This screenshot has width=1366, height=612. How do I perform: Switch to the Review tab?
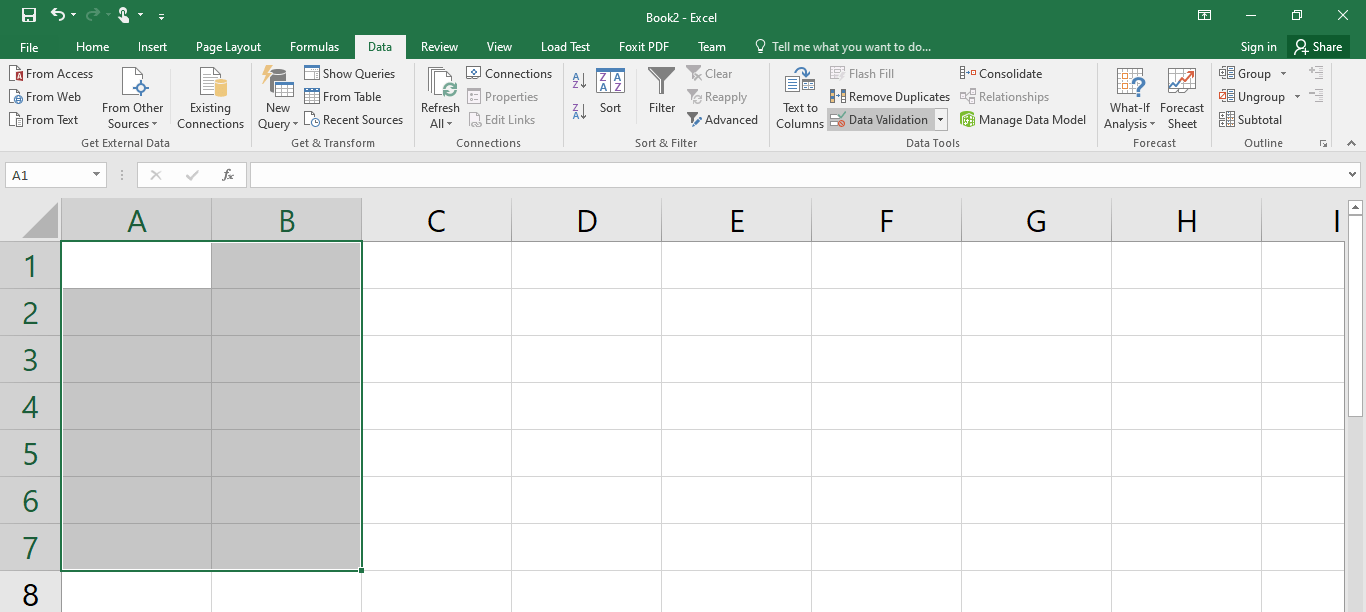(439, 47)
